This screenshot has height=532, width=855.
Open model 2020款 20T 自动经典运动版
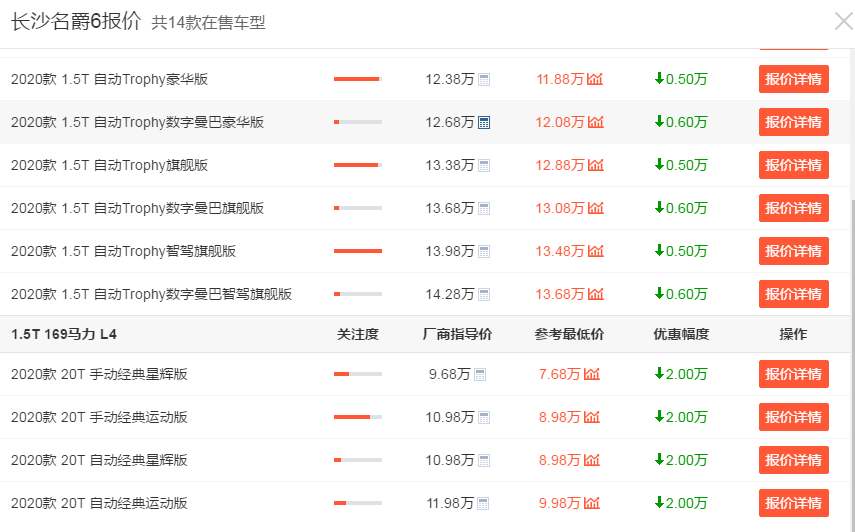pyautogui.click(x=99, y=504)
